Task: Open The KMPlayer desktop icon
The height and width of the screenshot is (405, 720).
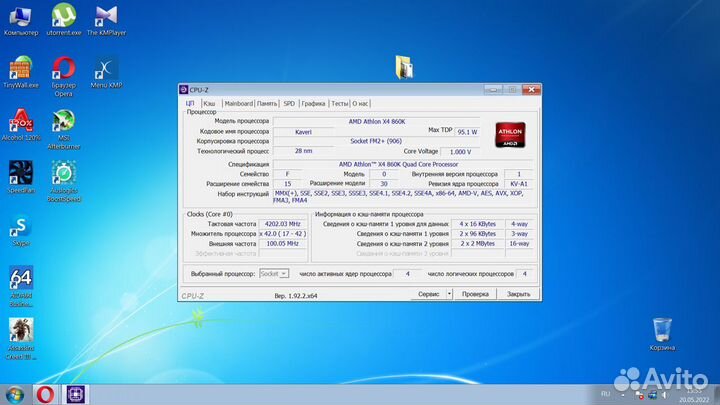Action: (106, 21)
